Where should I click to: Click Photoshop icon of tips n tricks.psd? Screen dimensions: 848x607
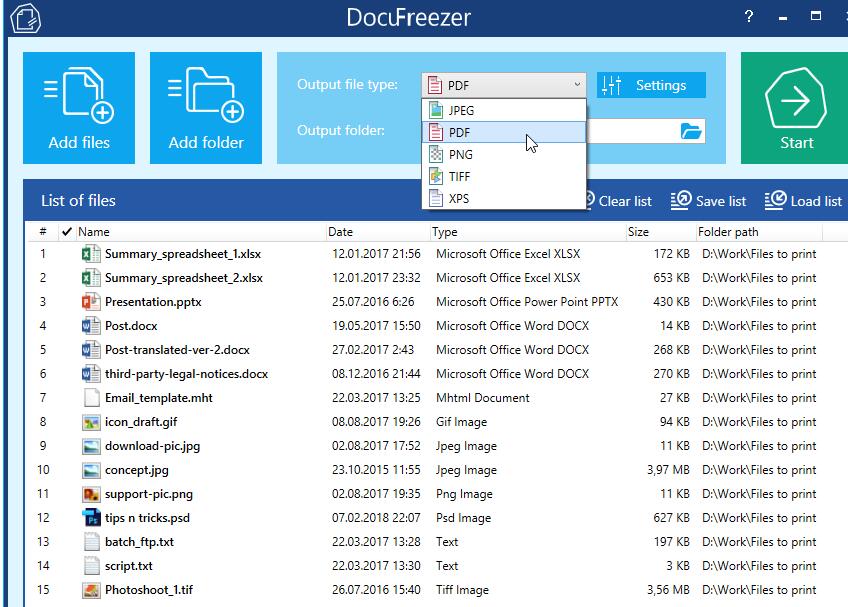[91, 518]
